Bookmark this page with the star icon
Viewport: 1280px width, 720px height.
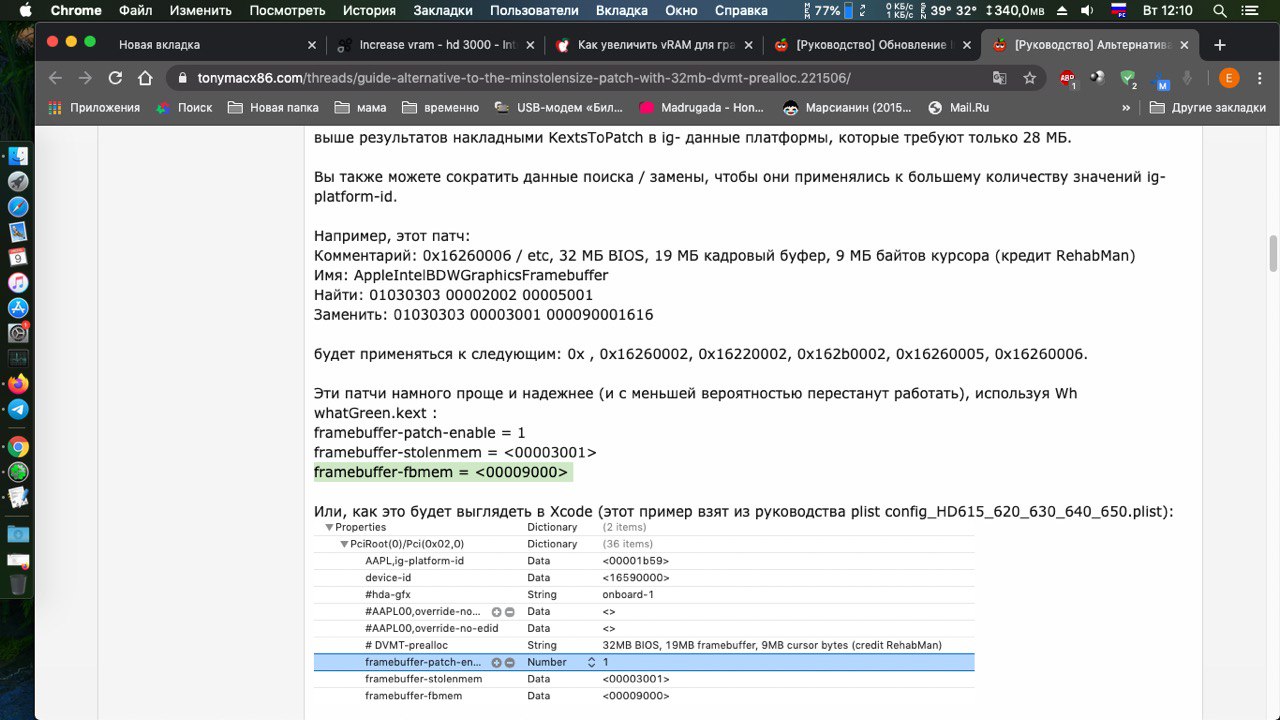point(1029,78)
